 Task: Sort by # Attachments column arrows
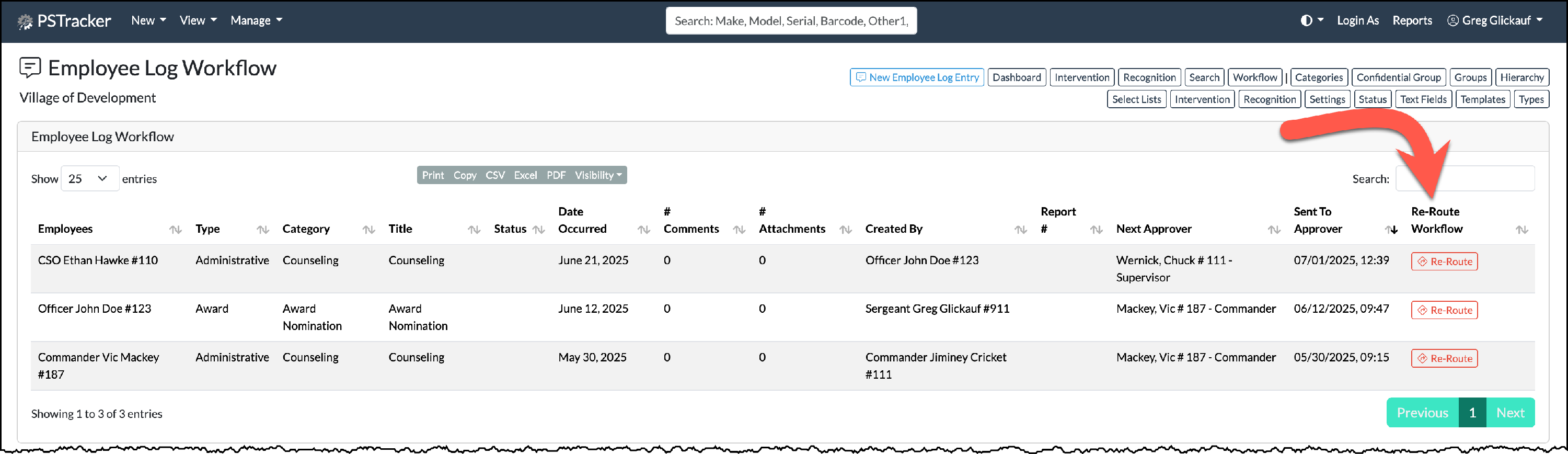pos(845,230)
